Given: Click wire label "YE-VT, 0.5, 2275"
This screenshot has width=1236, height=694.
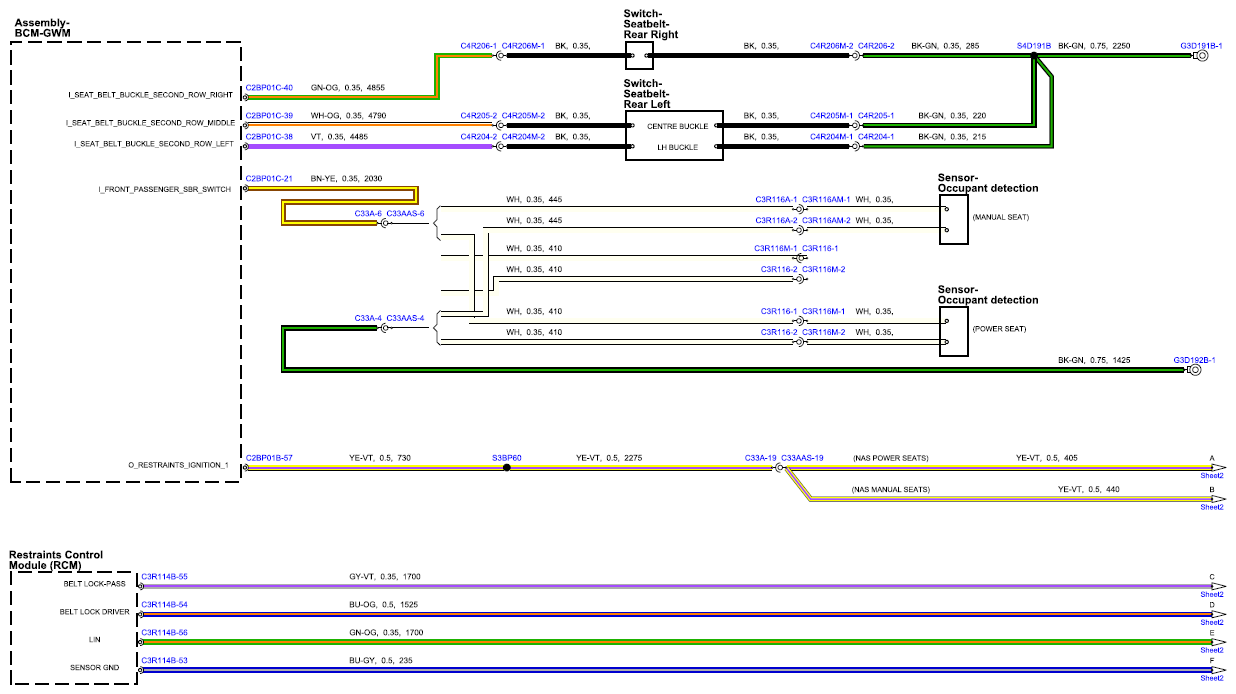Looking at the screenshot, I should (609, 457).
